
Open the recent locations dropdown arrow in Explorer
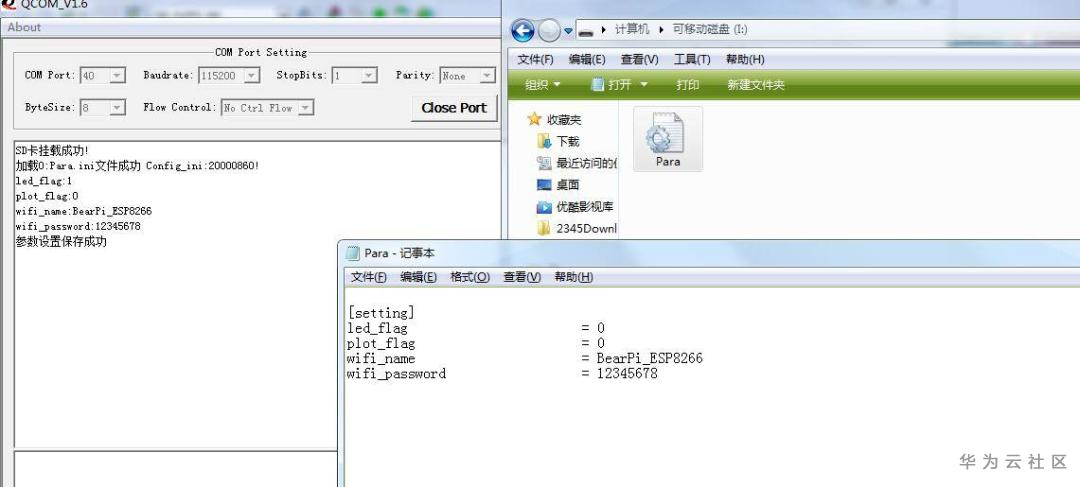tap(568, 31)
